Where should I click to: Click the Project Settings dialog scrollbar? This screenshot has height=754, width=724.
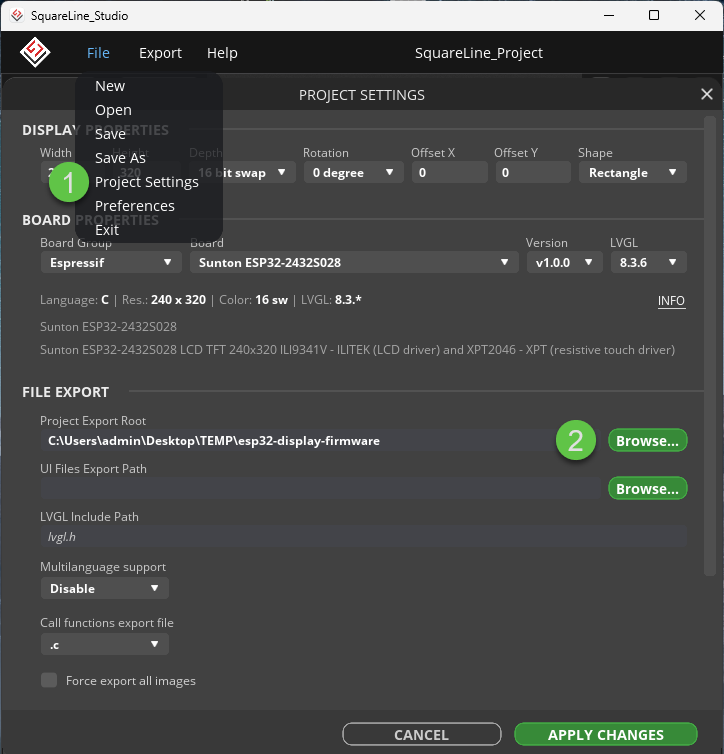pyautogui.click(x=710, y=345)
